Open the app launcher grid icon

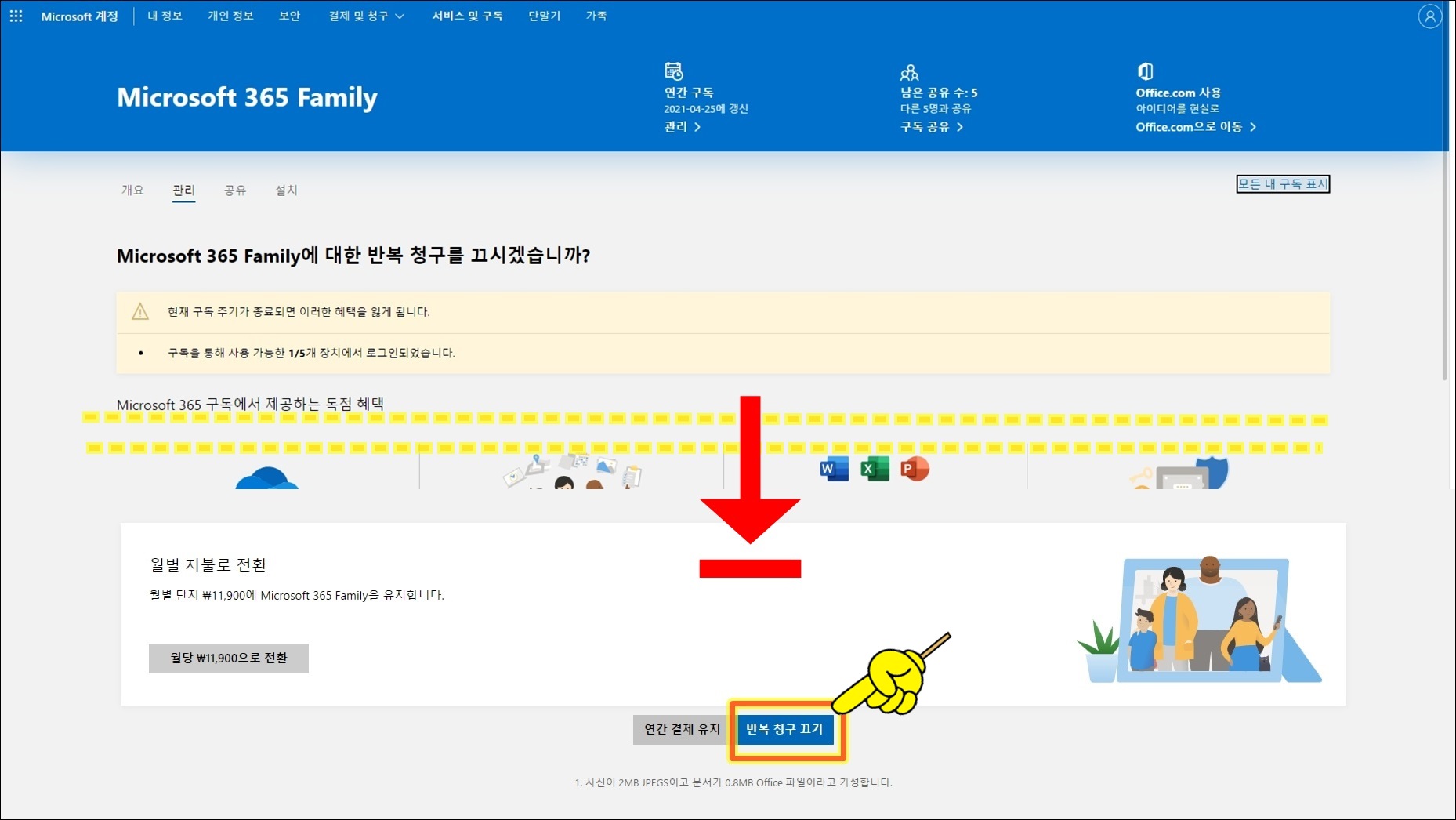[16, 16]
